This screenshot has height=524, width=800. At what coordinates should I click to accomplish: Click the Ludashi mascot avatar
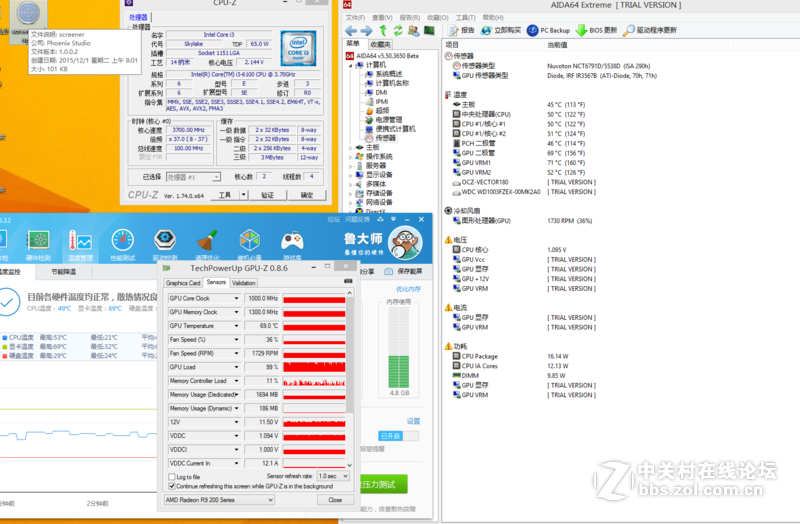pyautogui.click(x=405, y=243)
